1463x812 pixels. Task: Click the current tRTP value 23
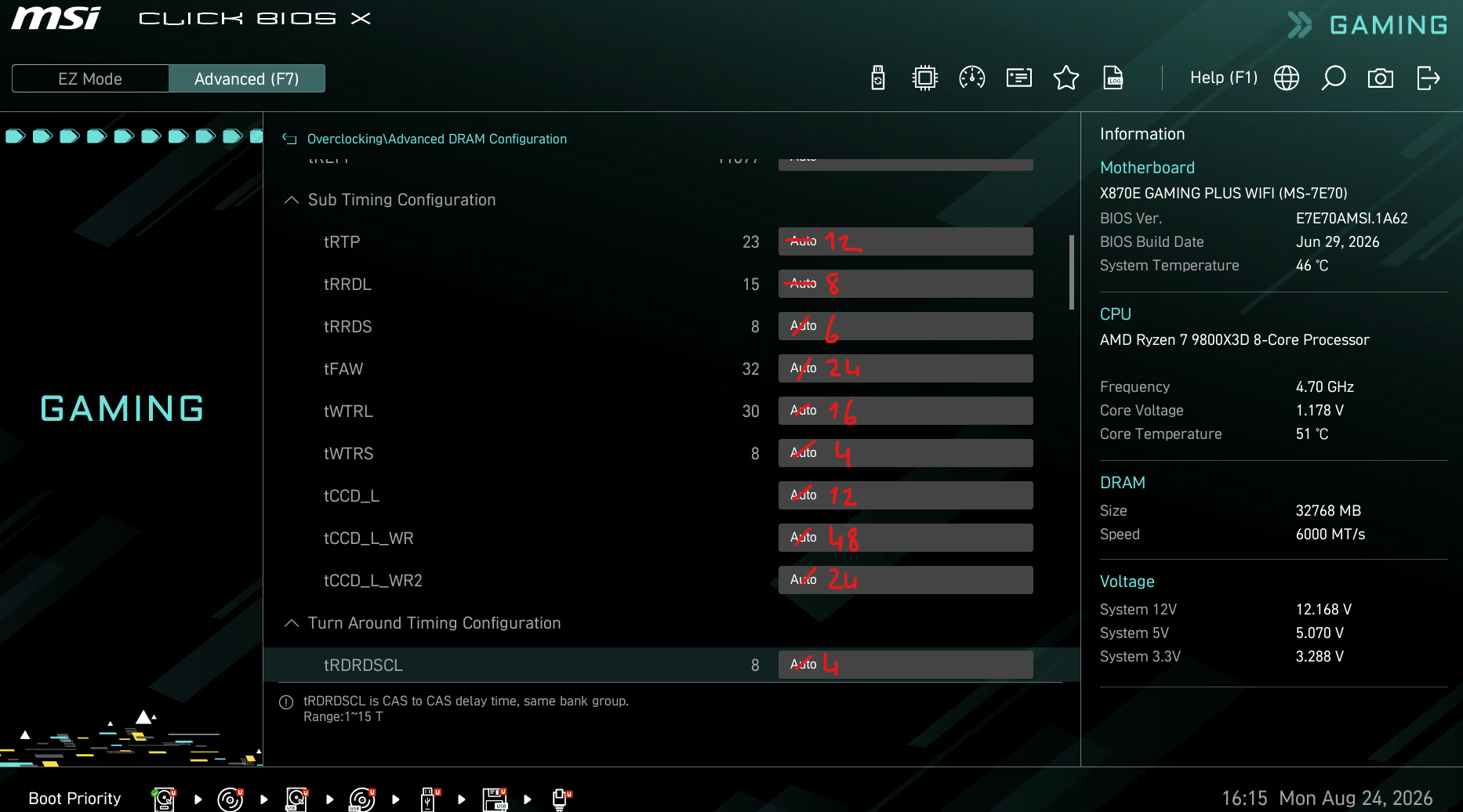tap(751, 242)
